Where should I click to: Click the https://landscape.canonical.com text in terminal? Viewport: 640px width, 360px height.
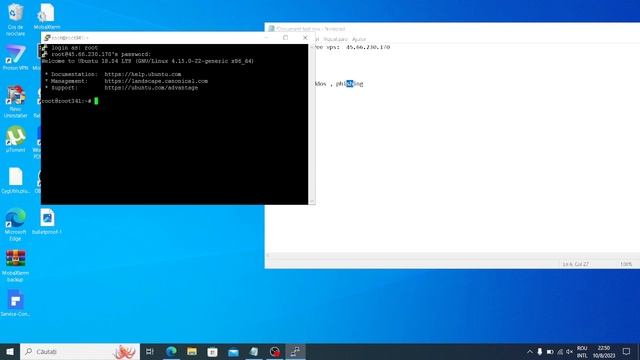coord(156,81)
